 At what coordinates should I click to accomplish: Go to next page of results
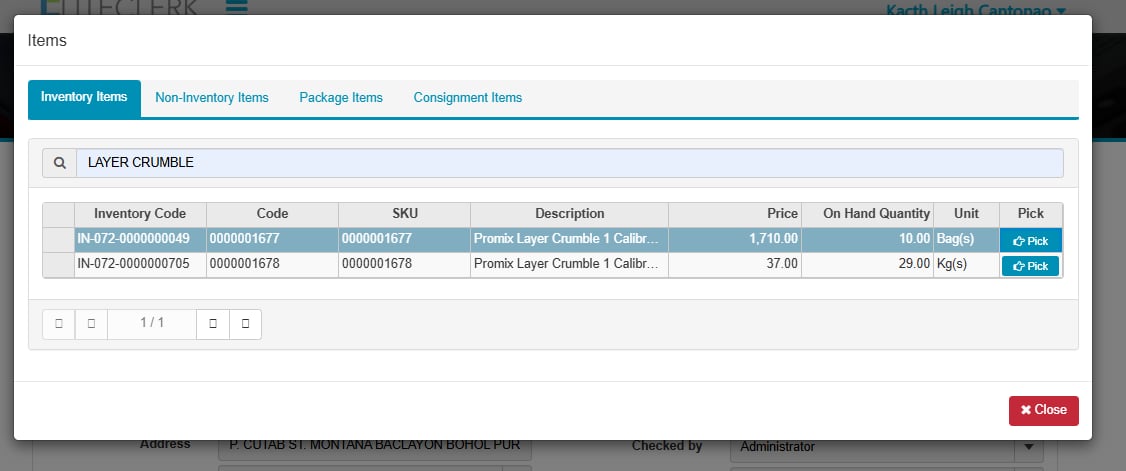click(x=213, y=324)
